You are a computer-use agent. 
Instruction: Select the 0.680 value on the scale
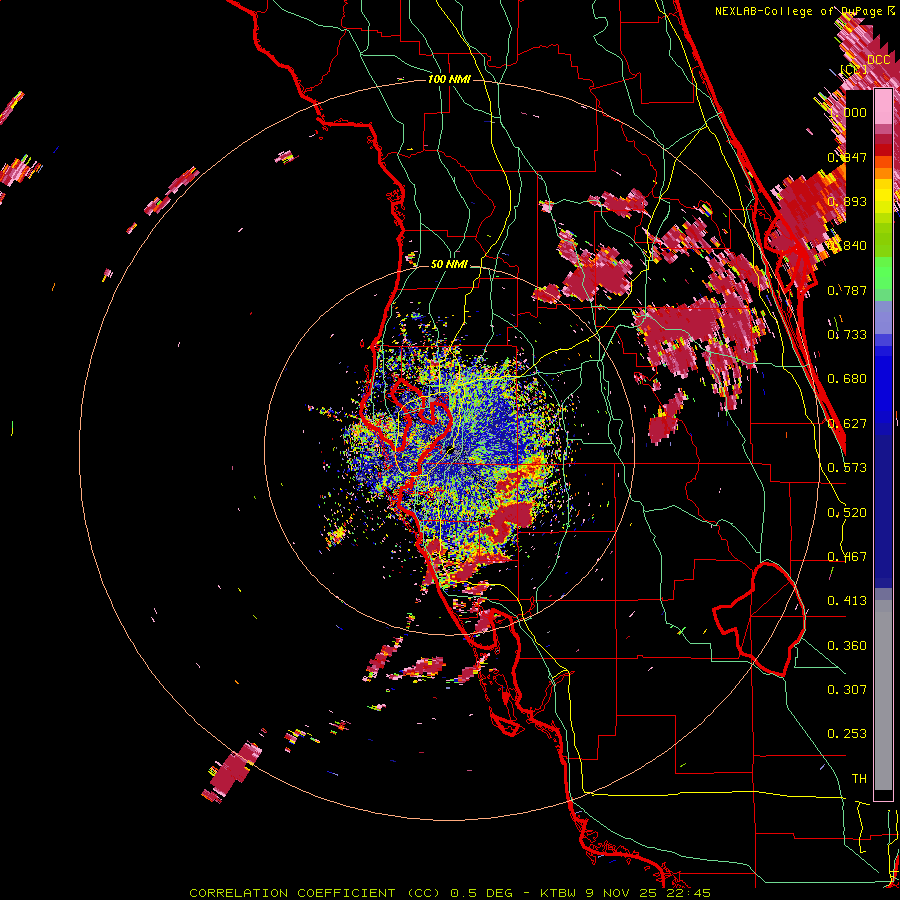pos(847,379)
